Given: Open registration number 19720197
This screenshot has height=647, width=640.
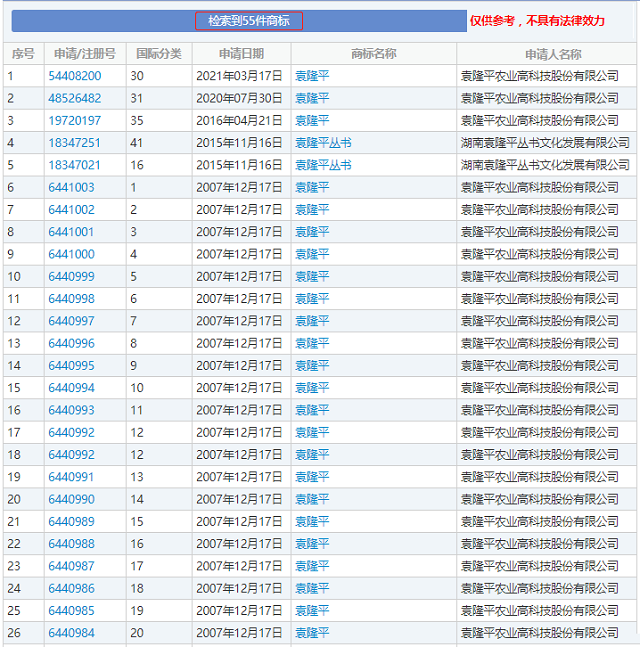Looking at the screenshot, I should click(x=75, y=120).
